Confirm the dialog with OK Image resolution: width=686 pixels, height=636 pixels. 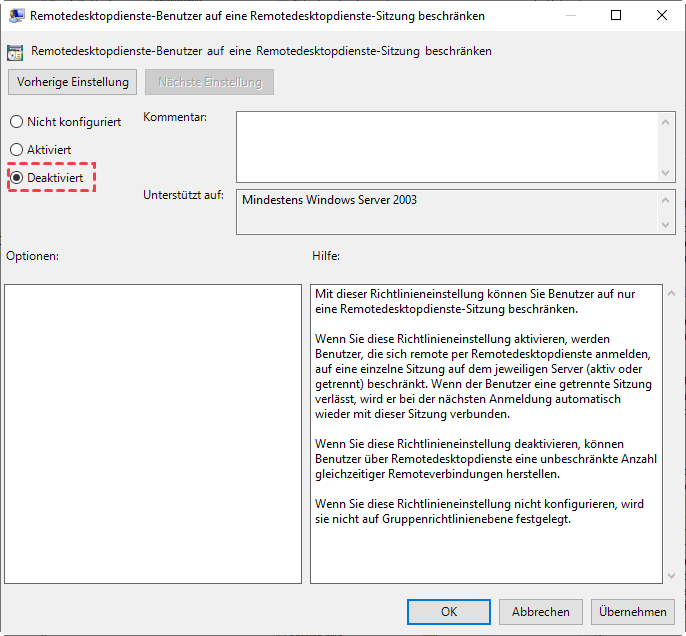point(449,612)
